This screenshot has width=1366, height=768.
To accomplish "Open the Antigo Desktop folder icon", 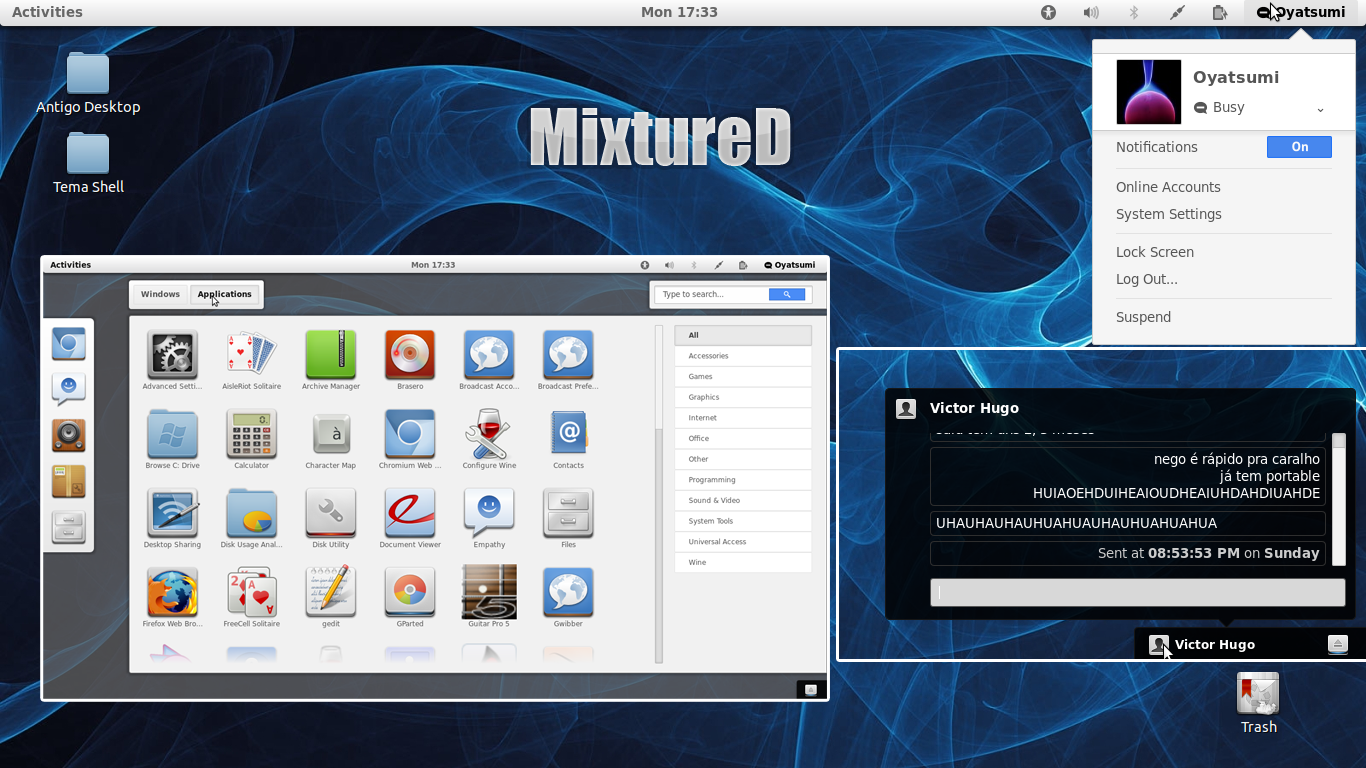I will 88,75.
